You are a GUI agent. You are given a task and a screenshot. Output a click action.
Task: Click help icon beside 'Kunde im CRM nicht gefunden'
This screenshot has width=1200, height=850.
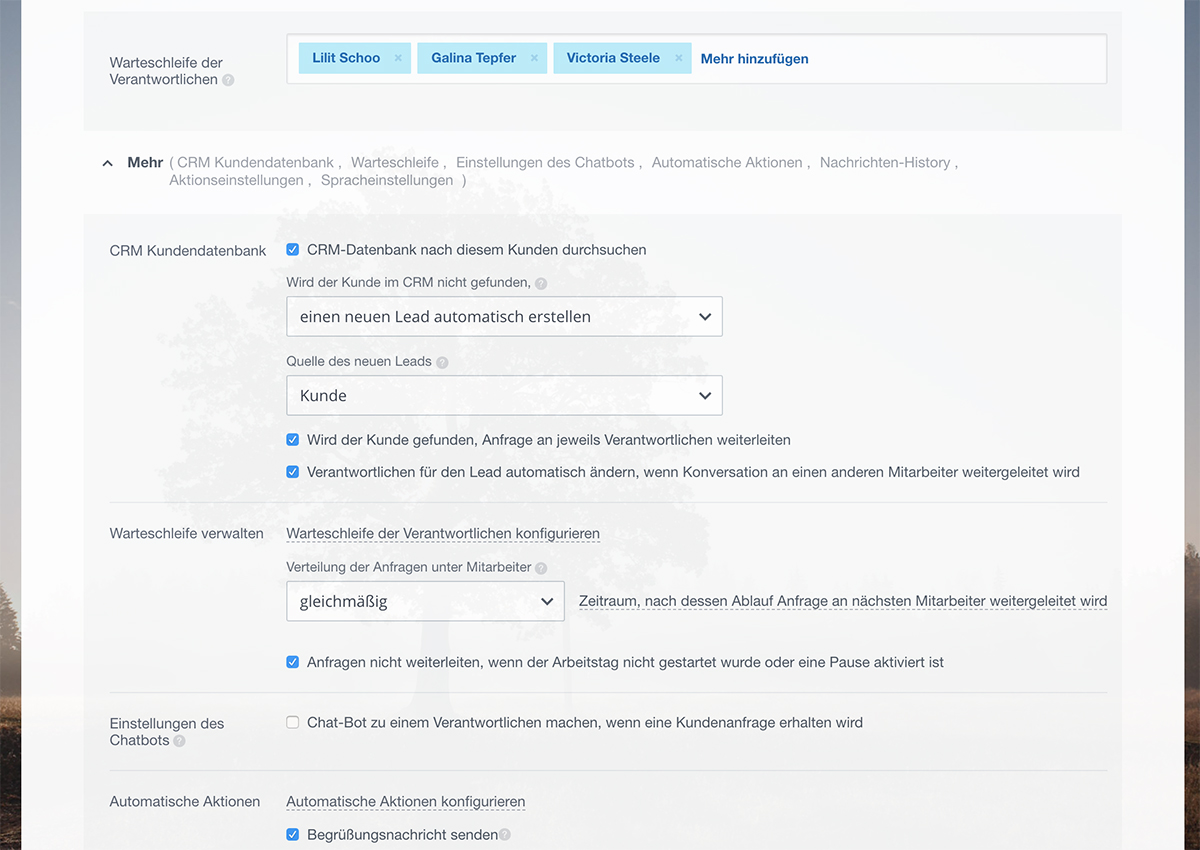[541, 284]
